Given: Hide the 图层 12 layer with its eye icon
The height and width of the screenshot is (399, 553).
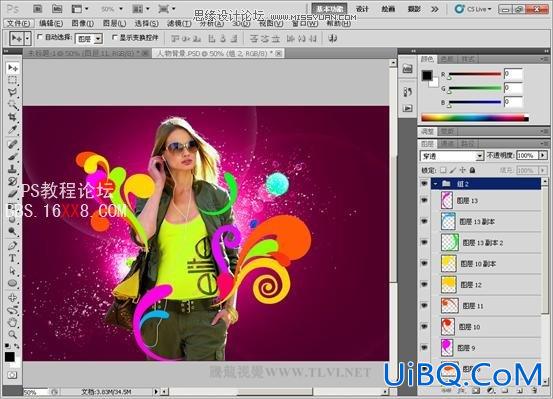Looking at the screenshot, I should 424,284.
